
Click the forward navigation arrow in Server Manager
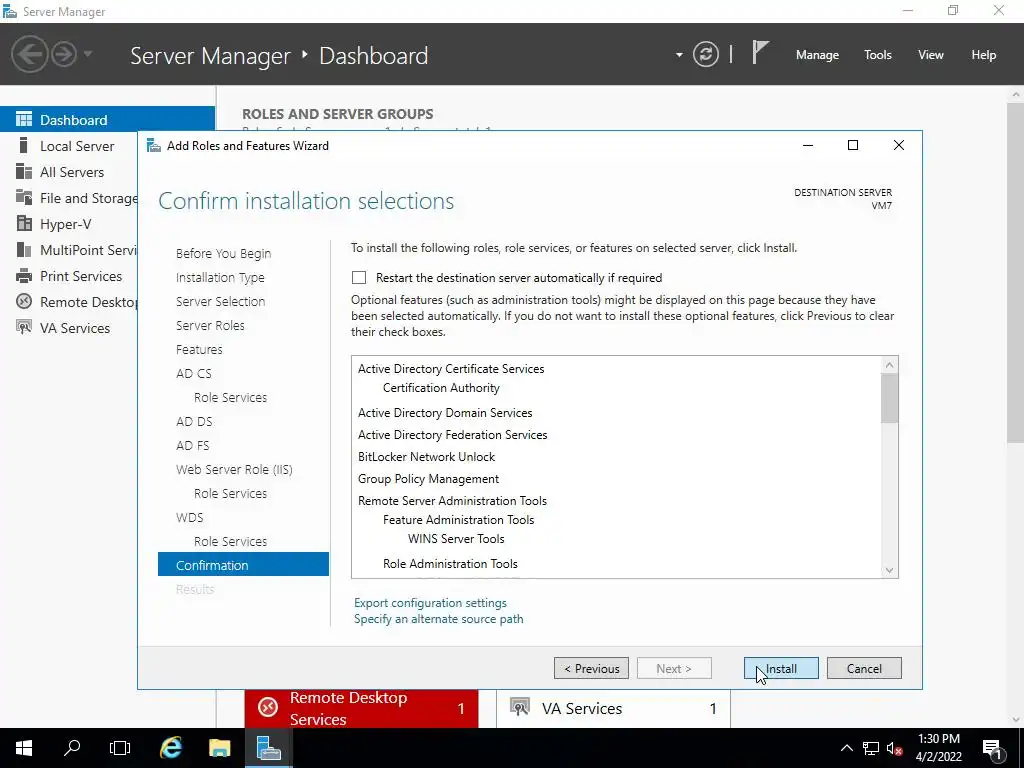64,54
